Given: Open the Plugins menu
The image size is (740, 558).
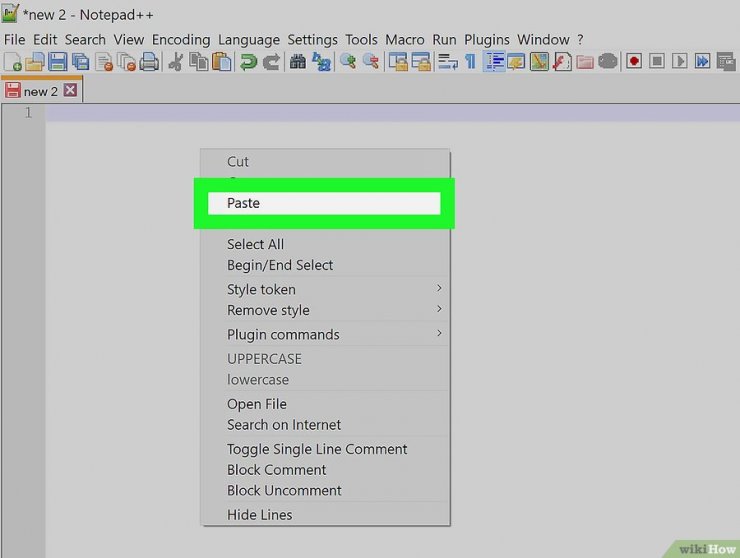Looking at the screenshot, I should (x=487, y=40).
